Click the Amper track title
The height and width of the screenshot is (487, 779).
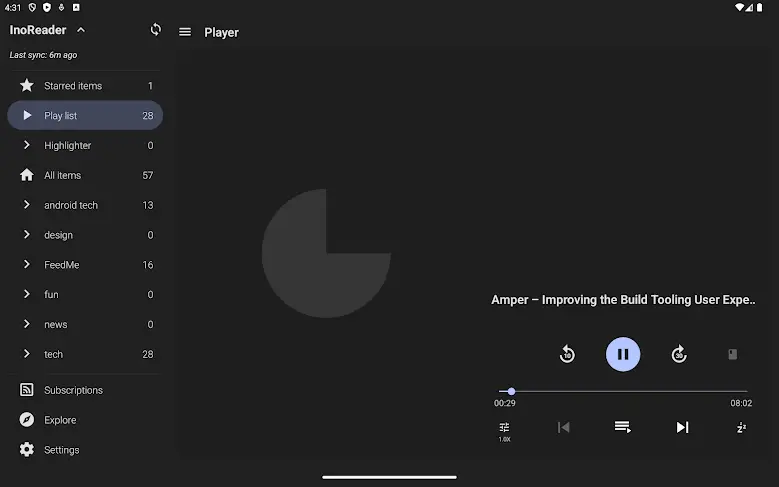623,300
